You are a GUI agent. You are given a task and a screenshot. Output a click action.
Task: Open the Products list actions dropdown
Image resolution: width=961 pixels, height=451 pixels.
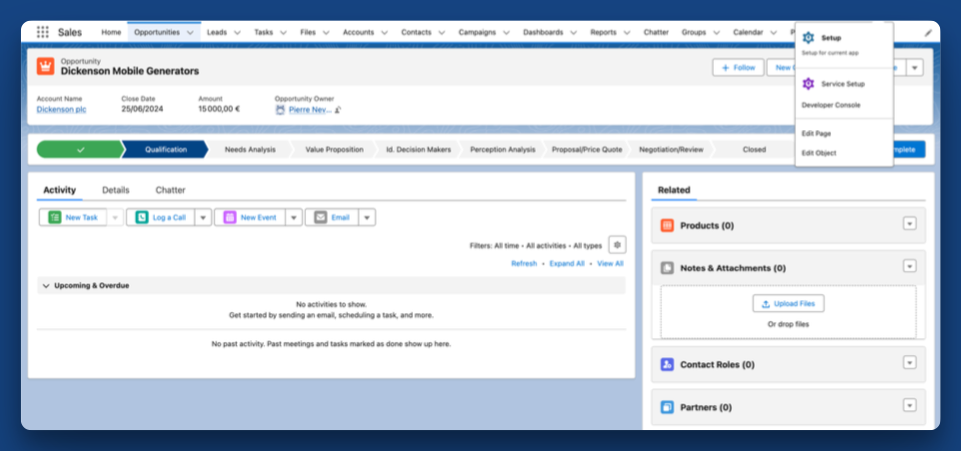[x=910, y=224]
